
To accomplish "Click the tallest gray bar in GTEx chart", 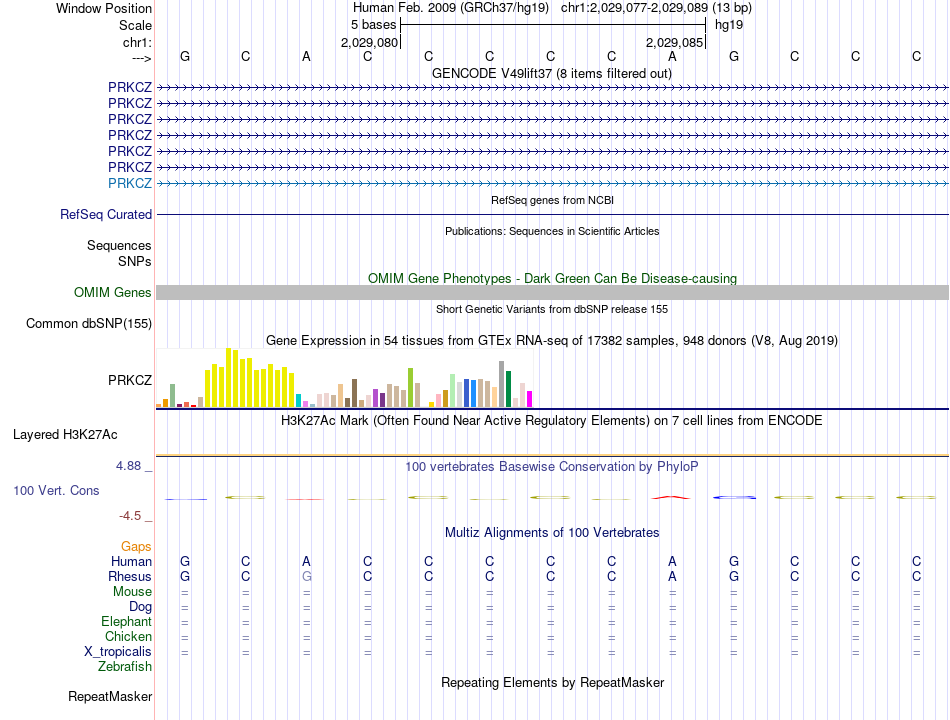I will point(501,384).
